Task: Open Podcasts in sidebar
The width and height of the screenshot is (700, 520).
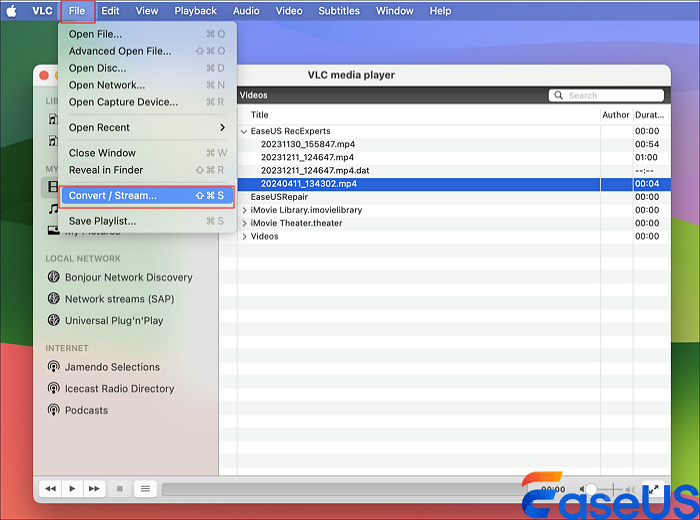Action: [86, 410]
